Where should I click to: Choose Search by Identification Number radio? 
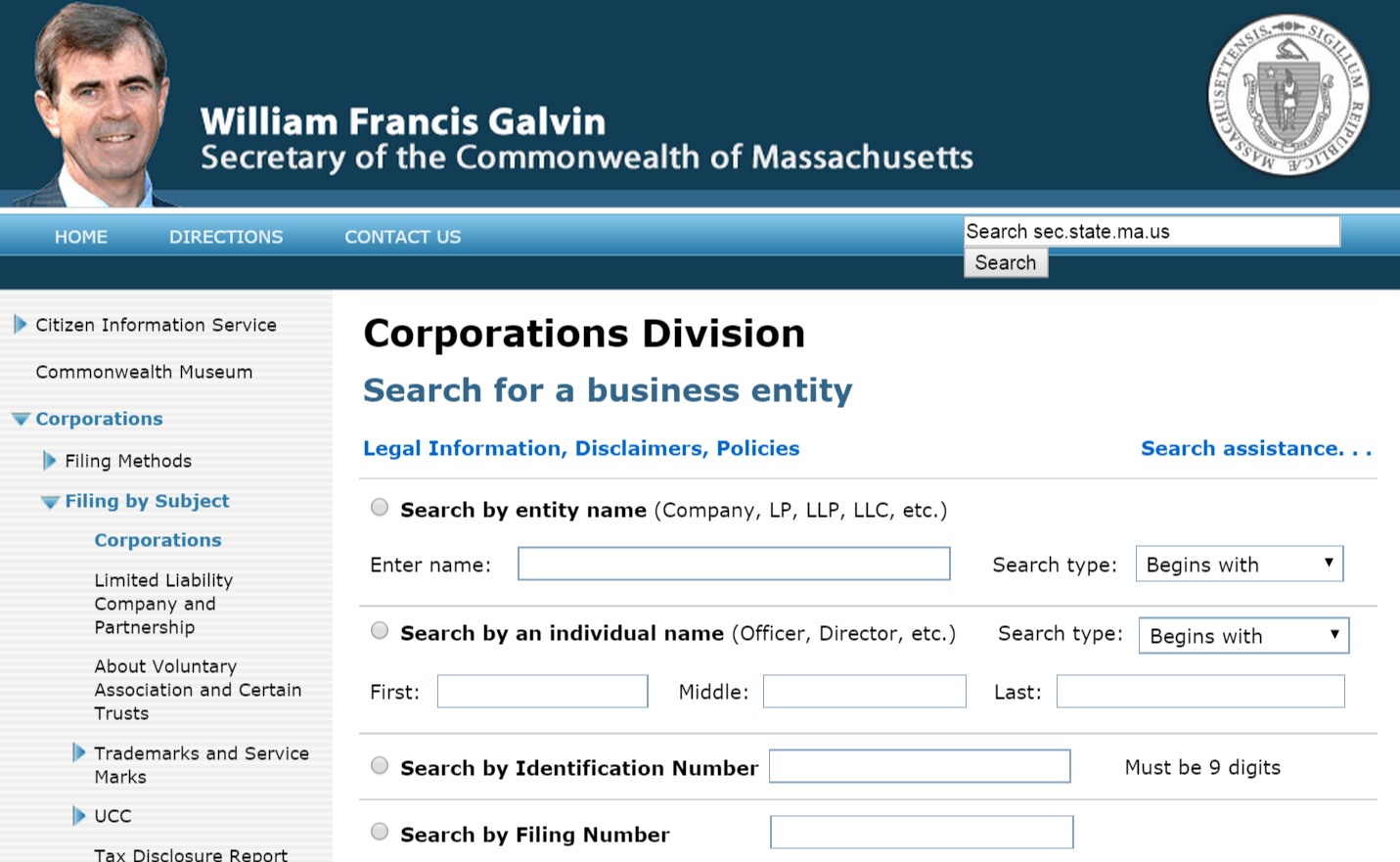pos(380,766)
